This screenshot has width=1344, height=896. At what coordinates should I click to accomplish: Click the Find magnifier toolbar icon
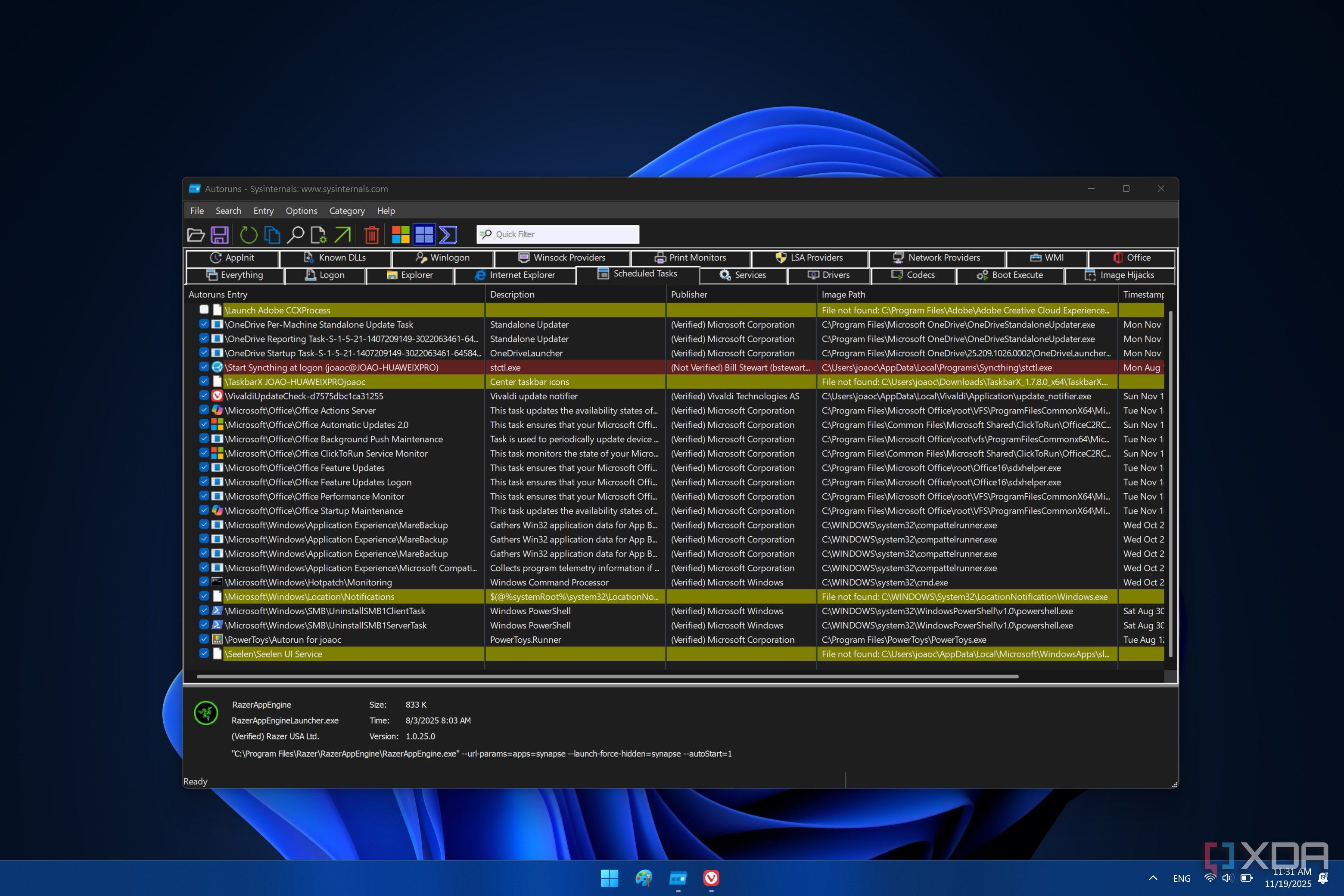[x=296, y=234]
